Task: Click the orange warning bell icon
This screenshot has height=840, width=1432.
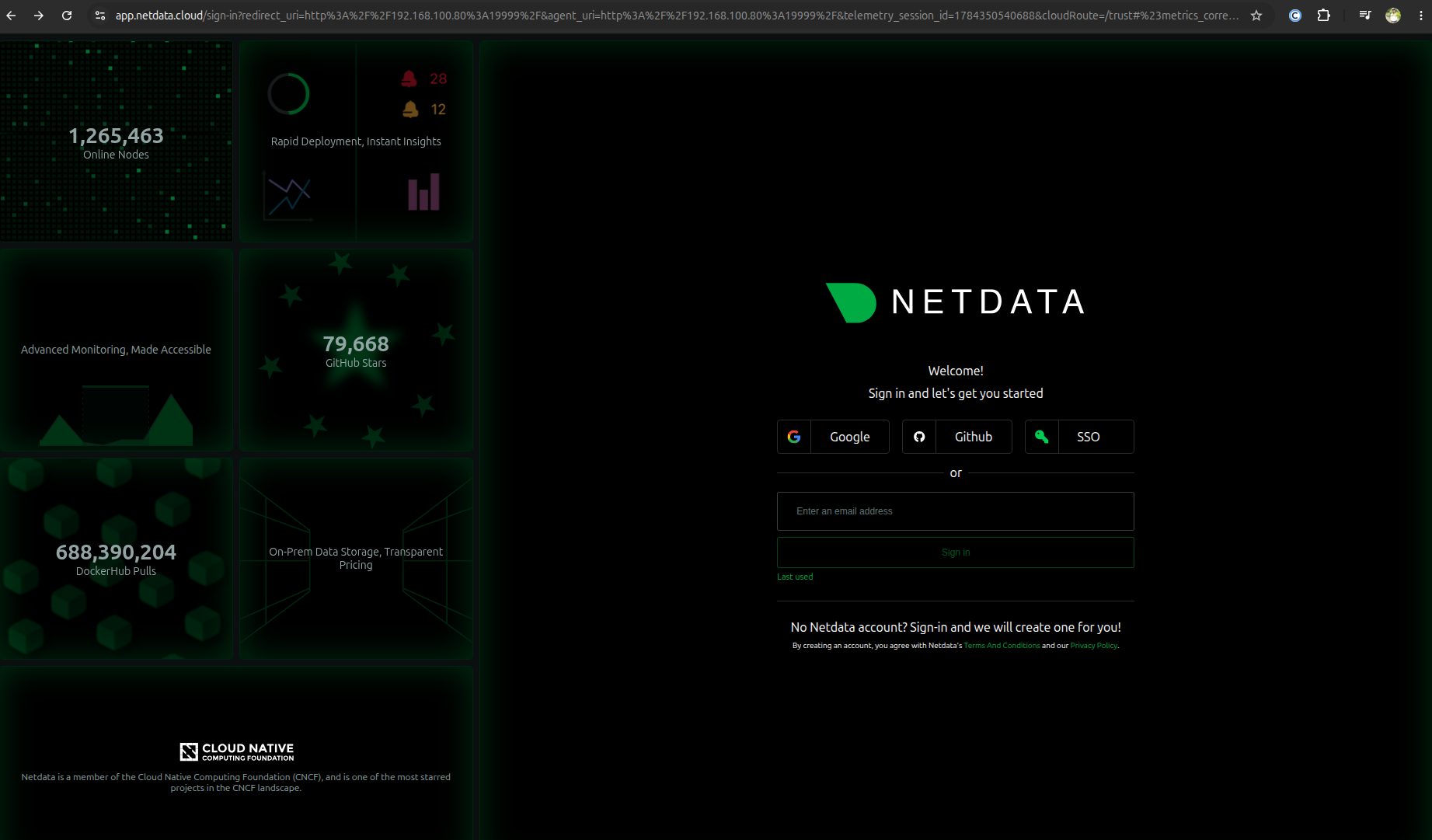Action: tap(410, 110)
